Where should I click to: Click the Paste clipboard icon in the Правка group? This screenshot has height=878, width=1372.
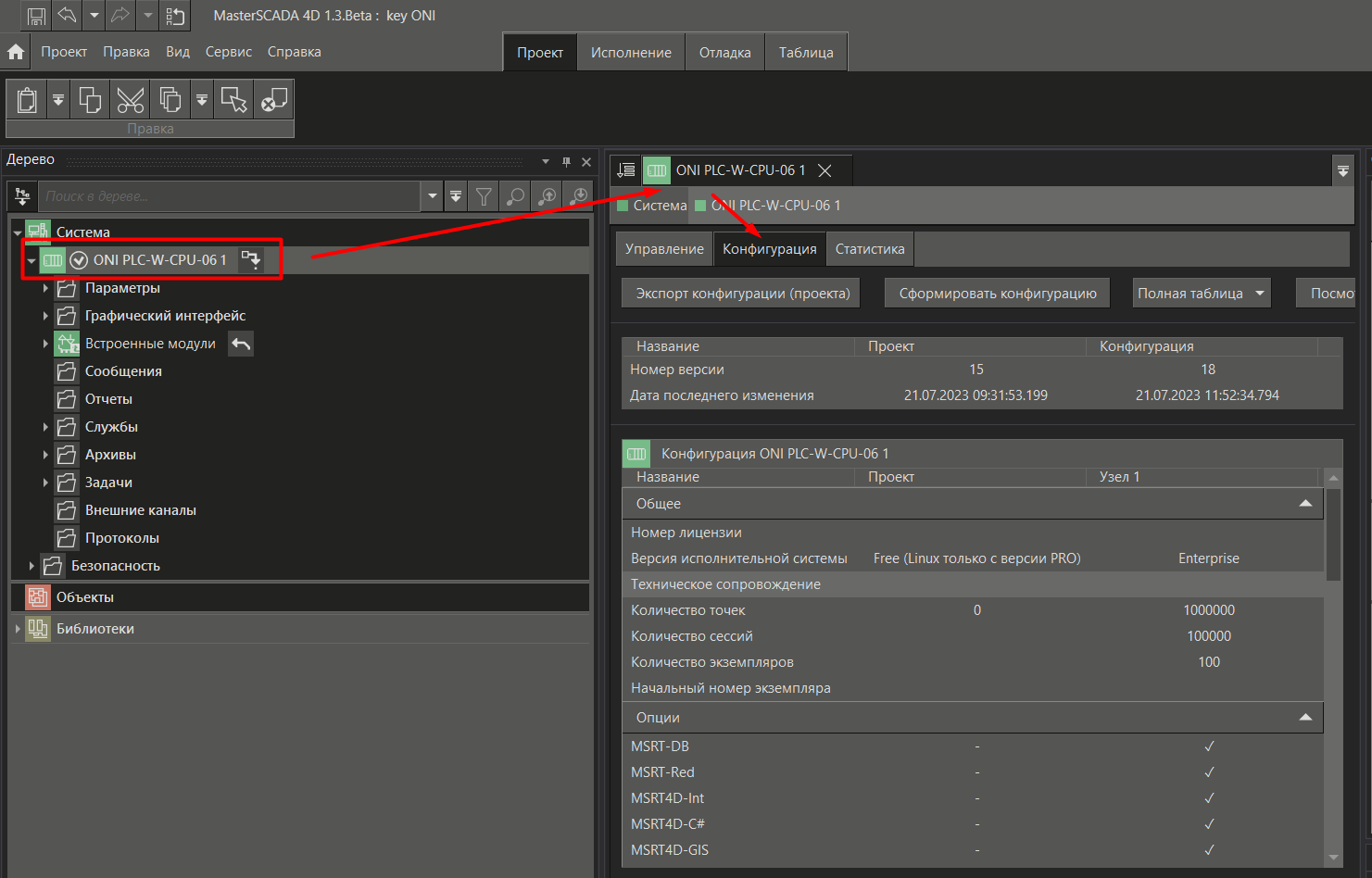28,99
